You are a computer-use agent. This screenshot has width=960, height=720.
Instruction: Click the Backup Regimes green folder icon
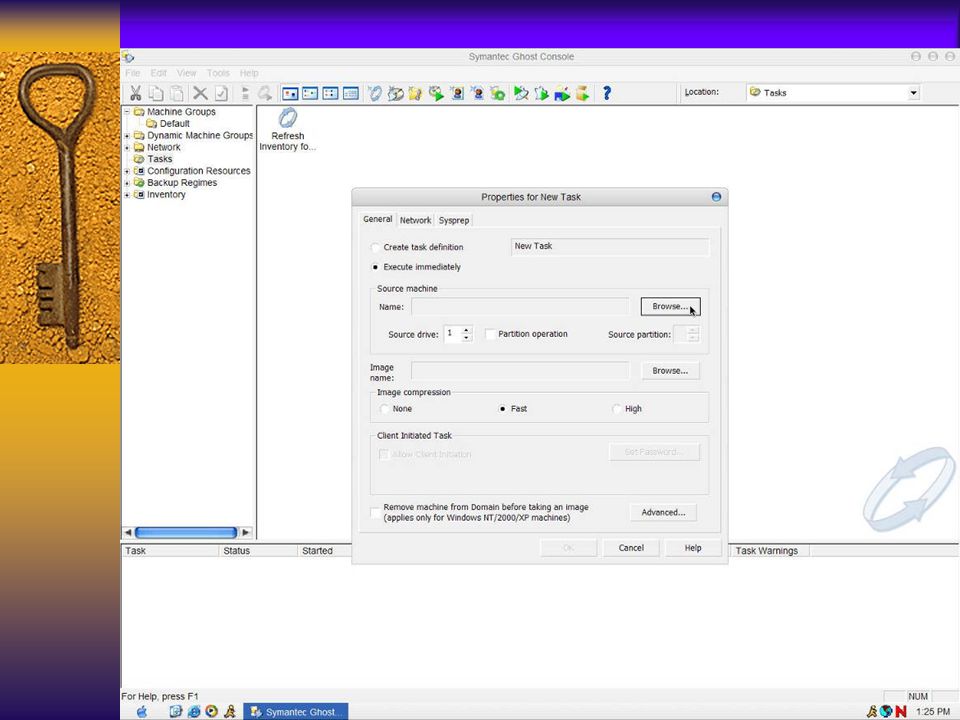(139, 182)
